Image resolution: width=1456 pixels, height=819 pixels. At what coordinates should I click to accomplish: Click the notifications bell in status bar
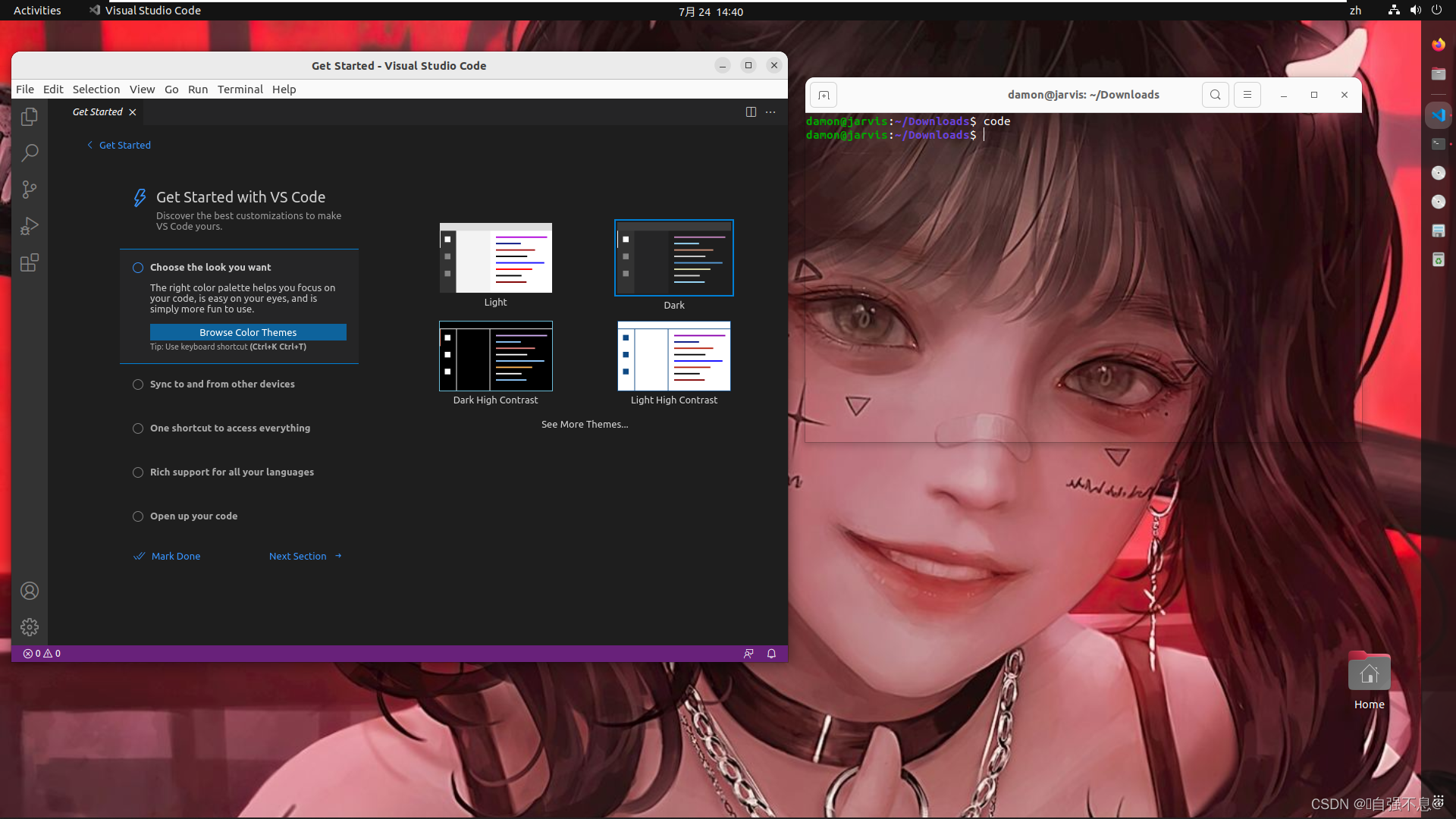pyautogui.click(x=771, y=654)
